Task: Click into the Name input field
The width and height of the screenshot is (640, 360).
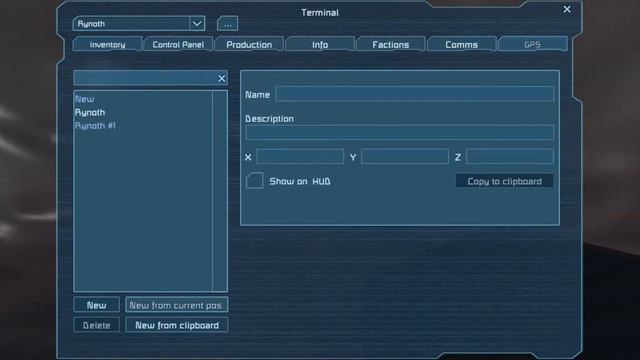Action: [x=415, y=94]
